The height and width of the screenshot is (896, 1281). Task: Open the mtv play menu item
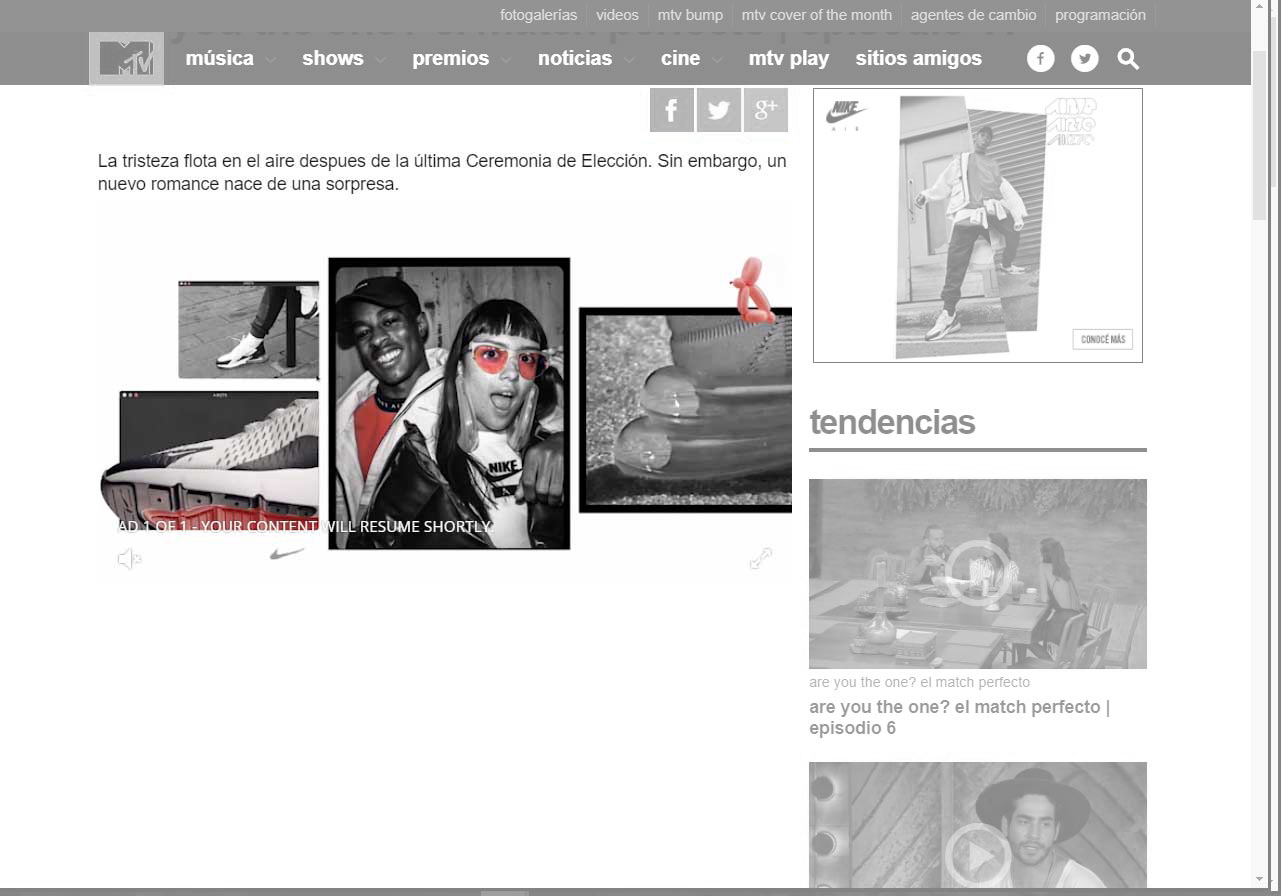[x=788, y=59]
